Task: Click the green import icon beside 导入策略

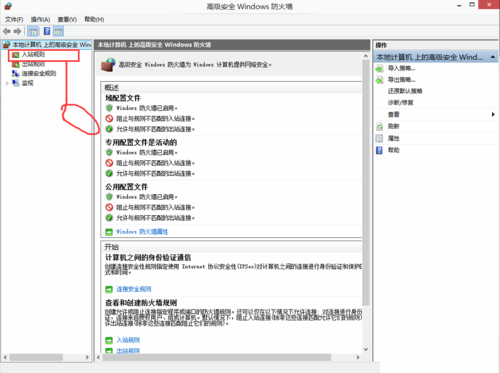Action: pyautogui.click(x=379, y=69)
